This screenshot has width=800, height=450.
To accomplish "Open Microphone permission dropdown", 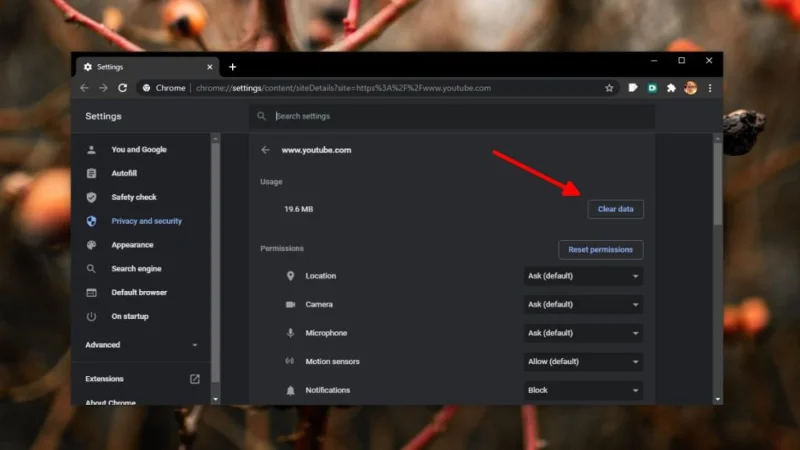I will pos(583,333).
